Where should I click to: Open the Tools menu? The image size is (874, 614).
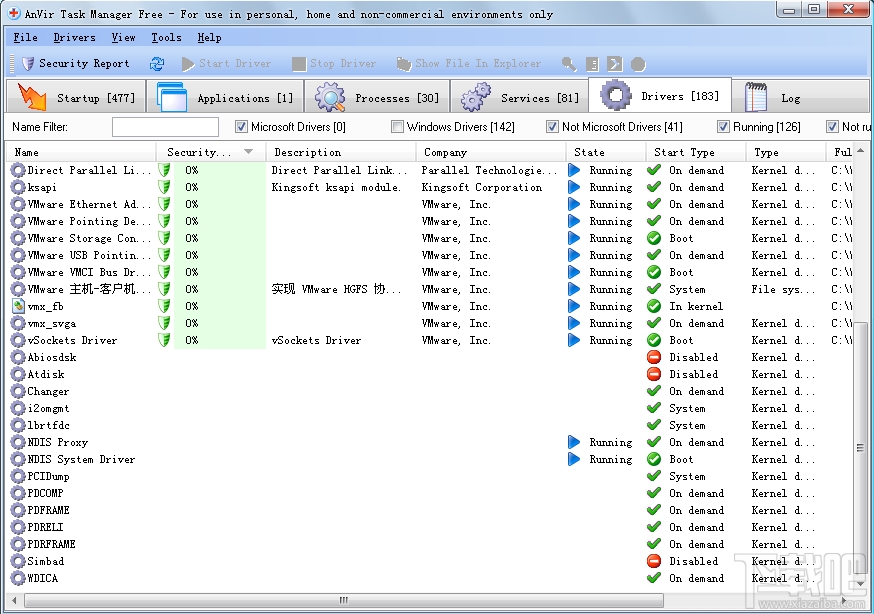pyautogui.click(x=166, y=37)
